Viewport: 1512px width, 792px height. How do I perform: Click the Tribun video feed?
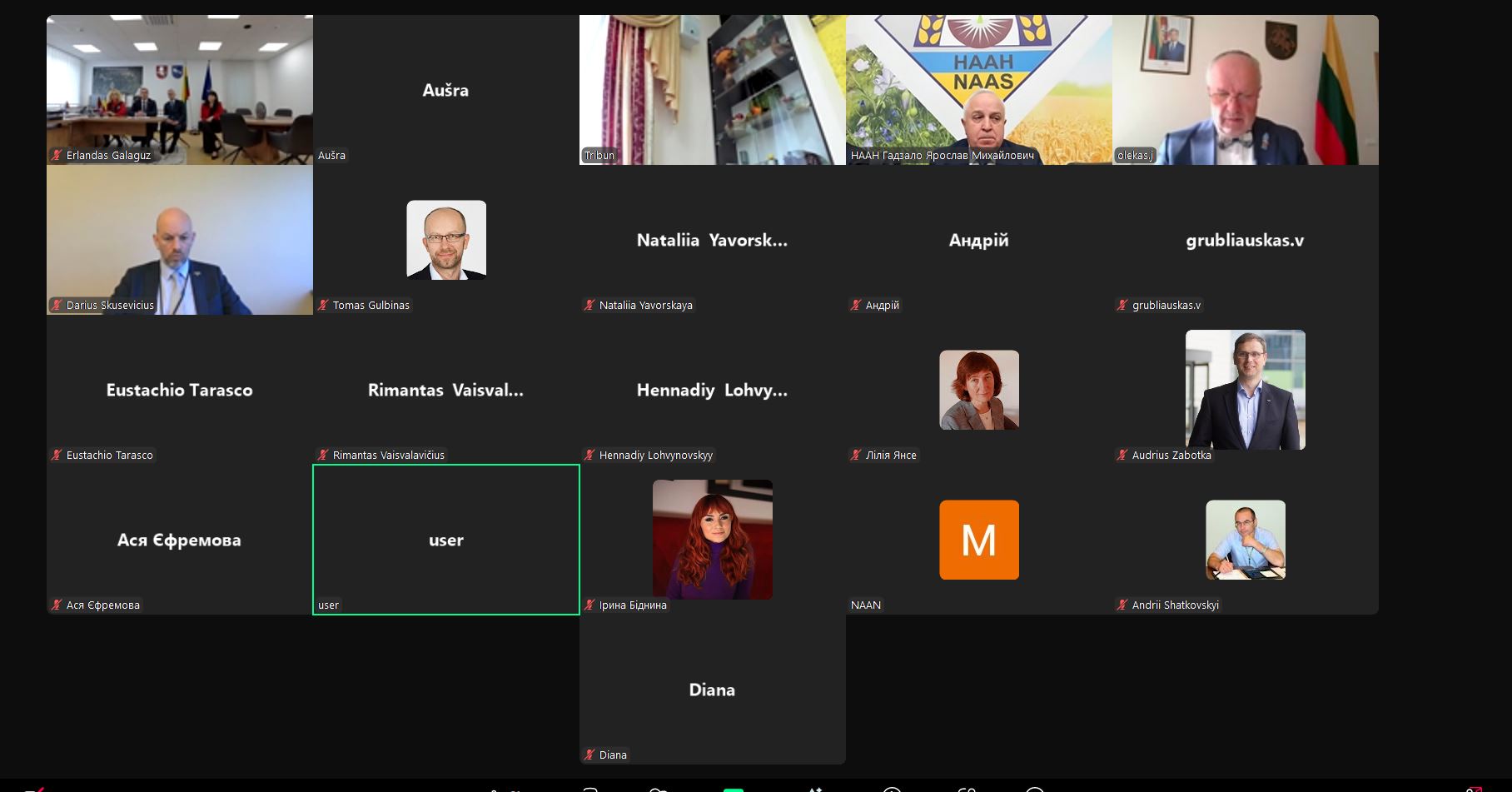pos(712,90)
